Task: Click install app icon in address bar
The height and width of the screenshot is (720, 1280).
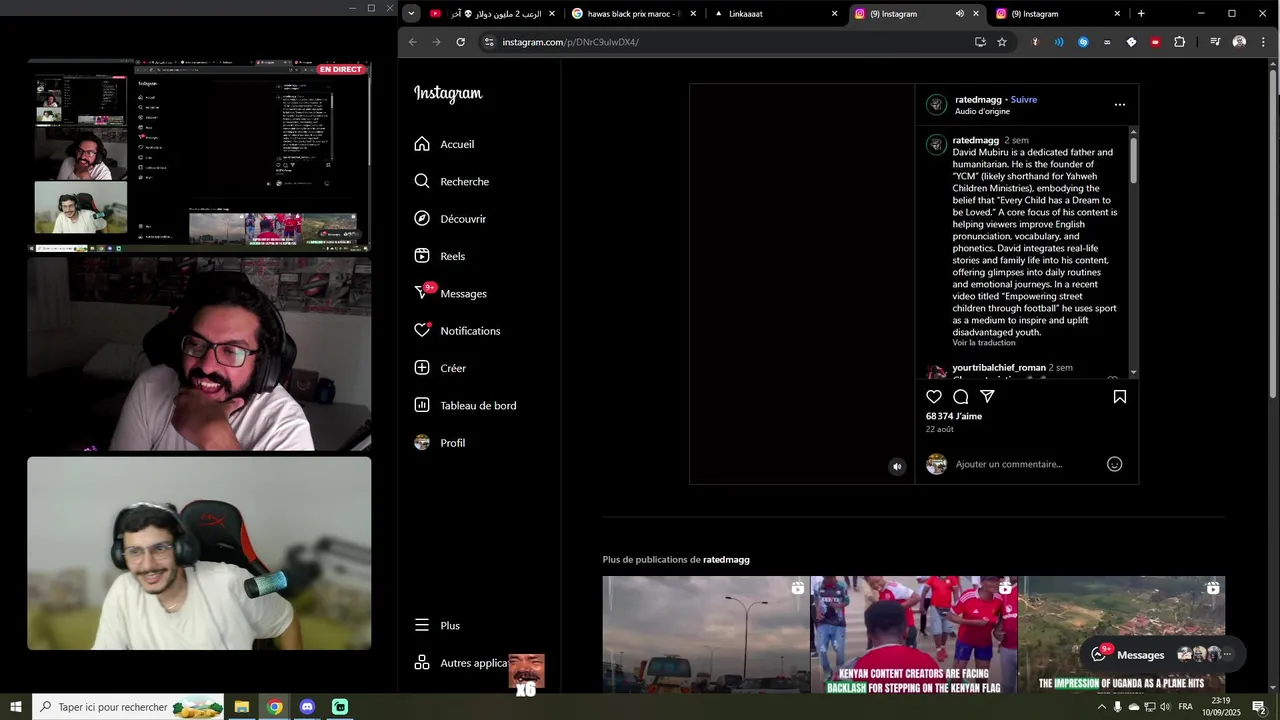Action: [x=980, y=42]
